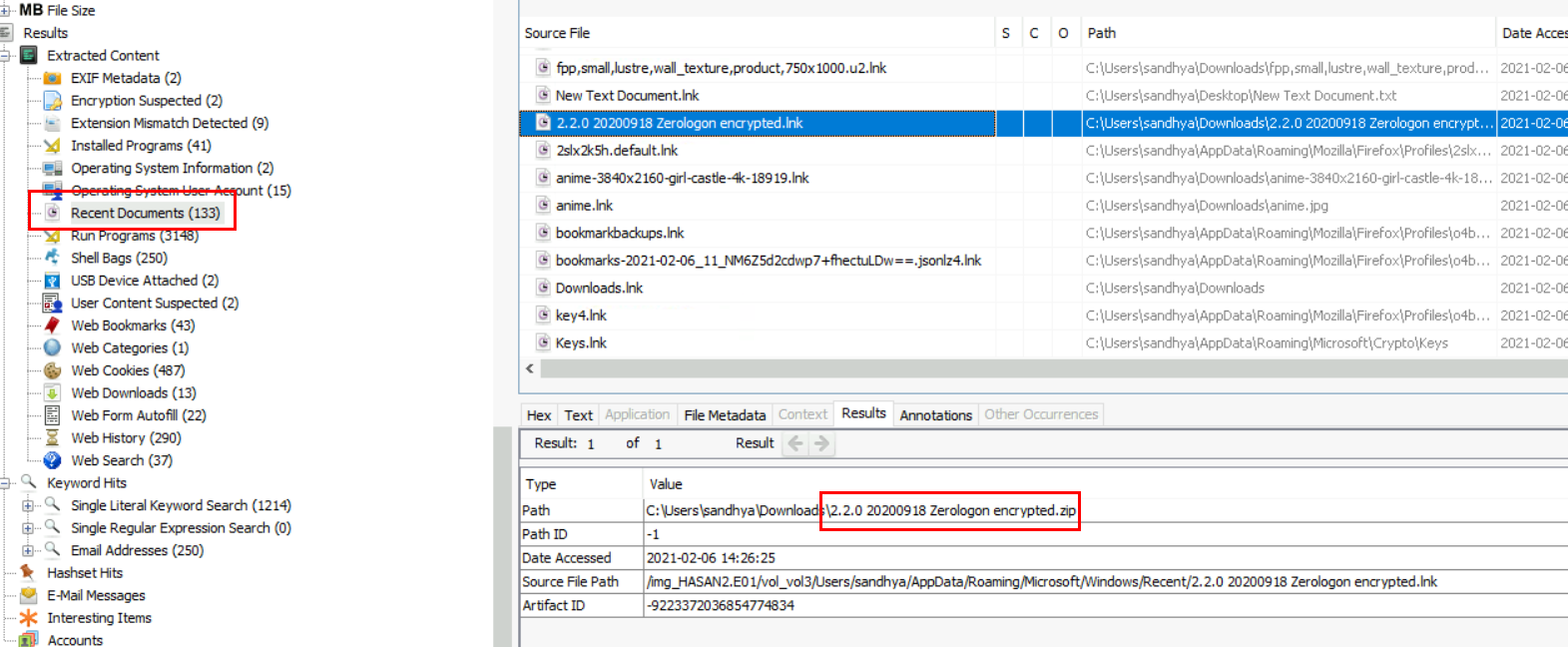Click the Web Bookmarks icon
The image size is (1568, 647).
tap(53, 325)
